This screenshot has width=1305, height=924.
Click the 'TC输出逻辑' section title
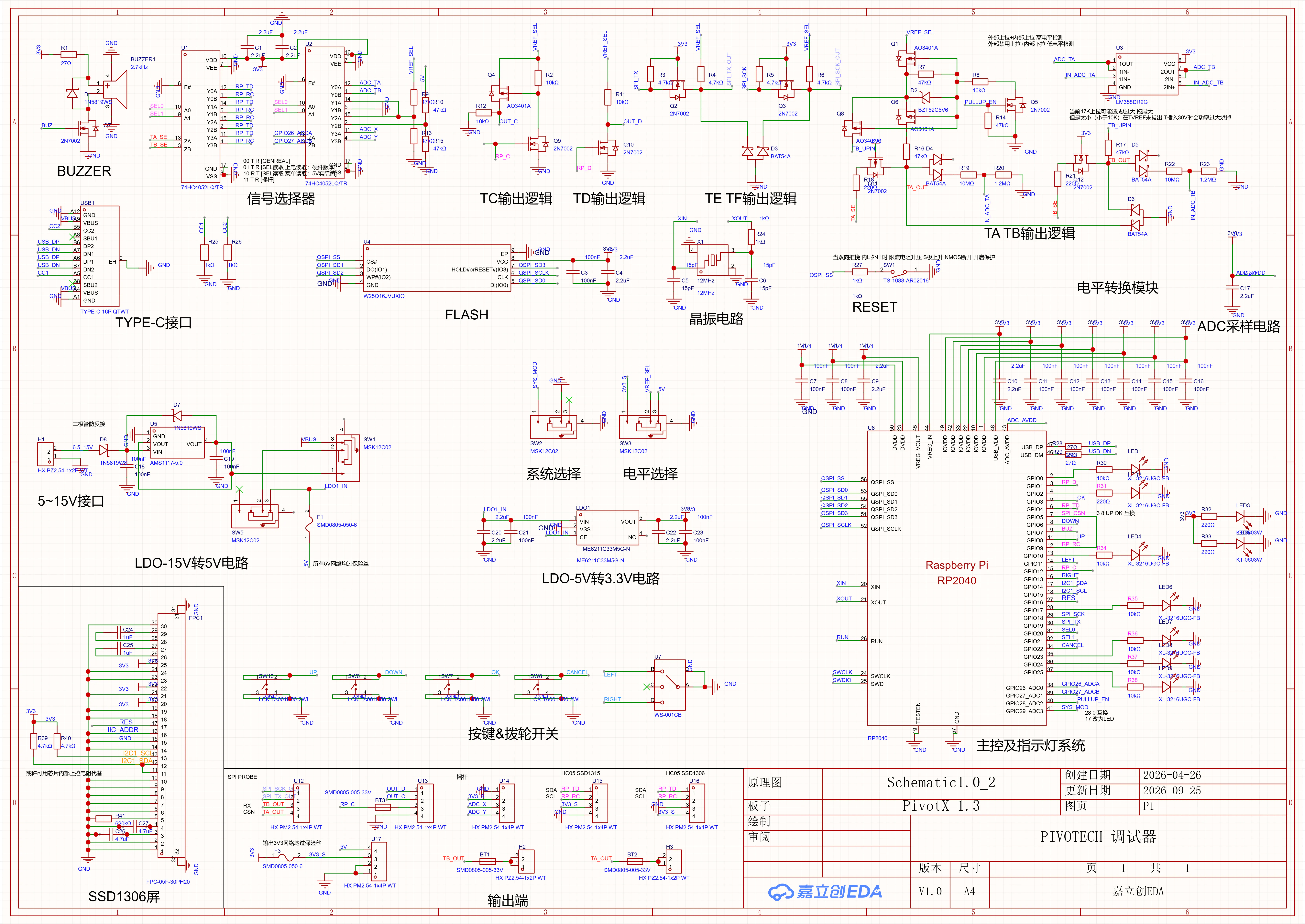point(516,199)
